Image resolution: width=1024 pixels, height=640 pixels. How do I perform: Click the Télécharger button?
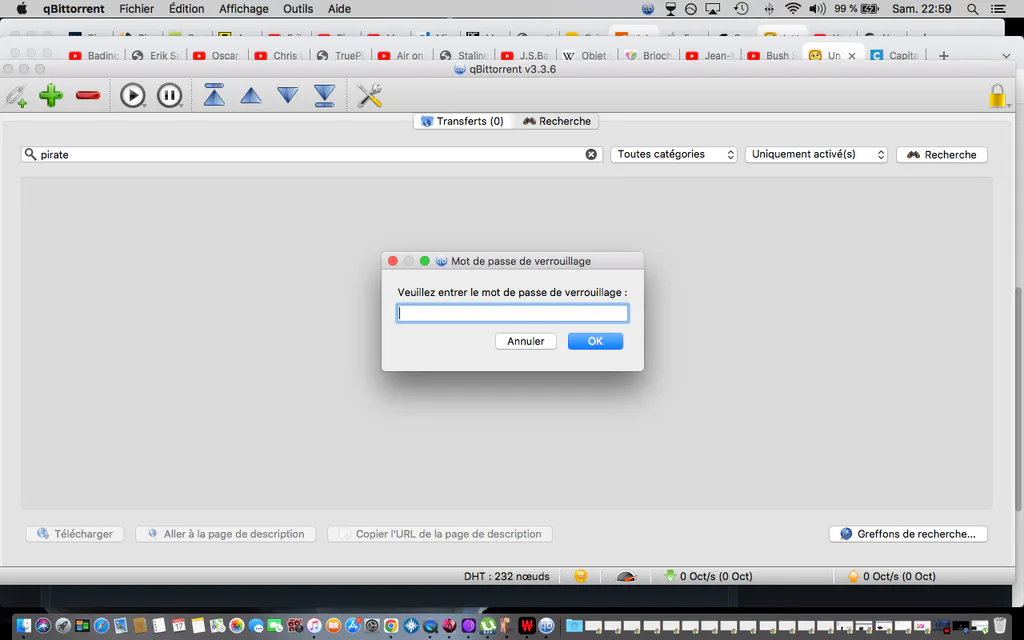coord(75,534)
